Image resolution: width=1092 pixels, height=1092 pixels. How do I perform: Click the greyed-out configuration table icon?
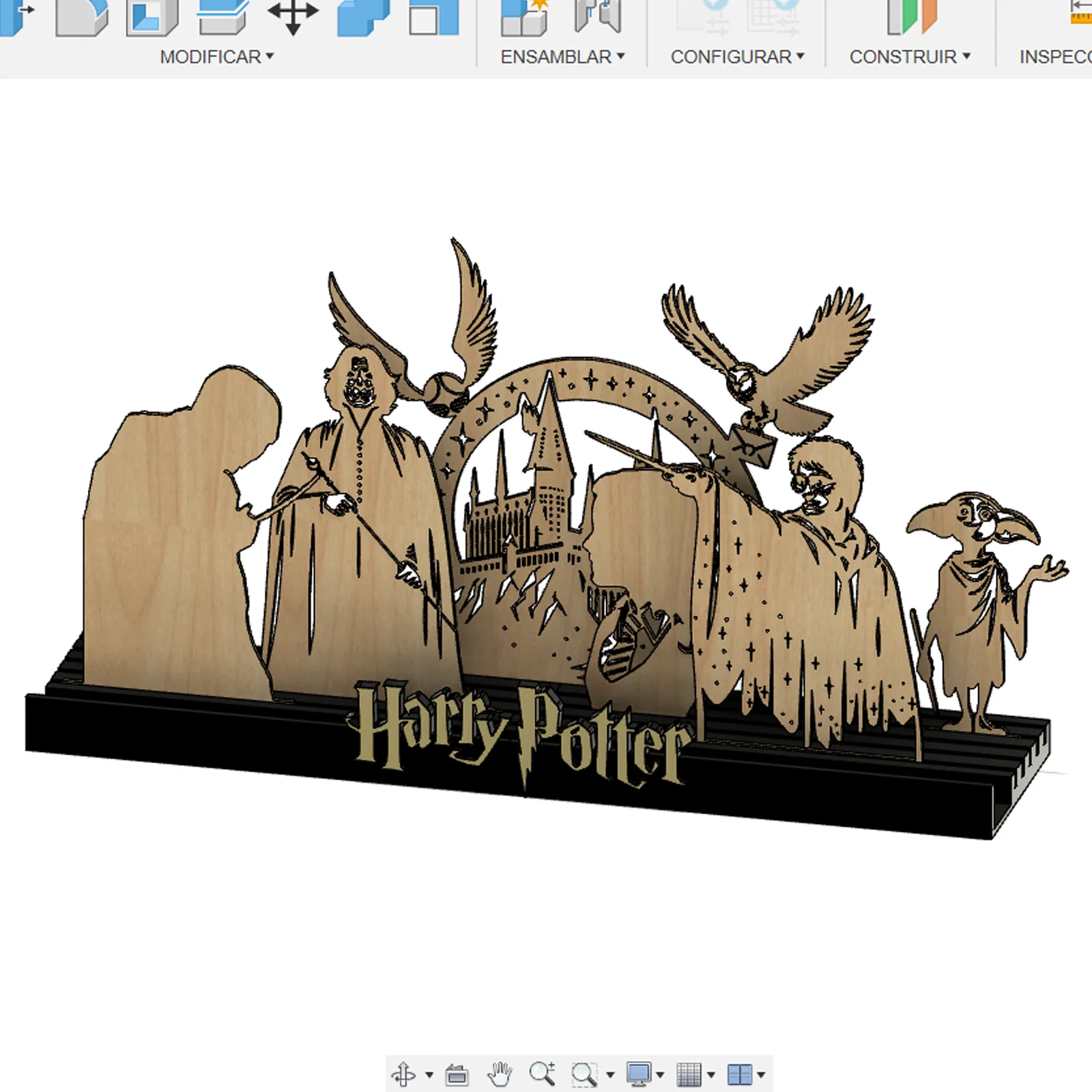(774, 16)
